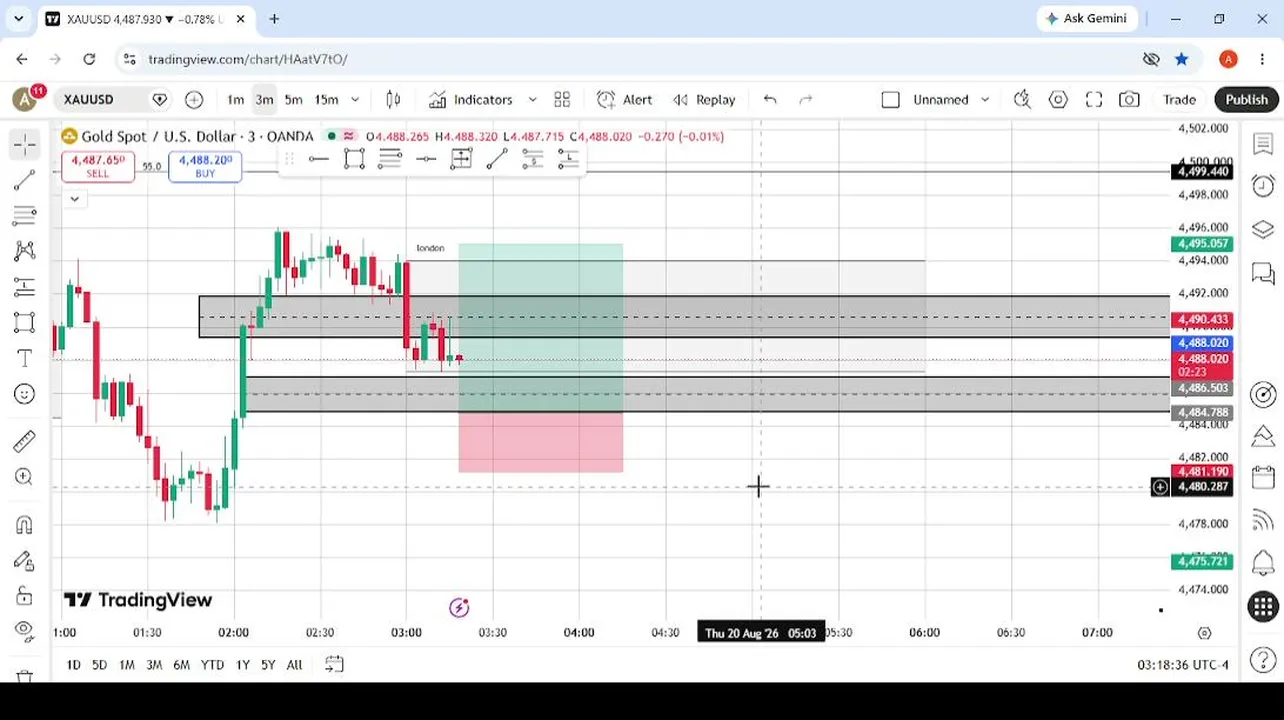
Task: Expand the timeframe intervals dropdown
Action: [355, 99]
